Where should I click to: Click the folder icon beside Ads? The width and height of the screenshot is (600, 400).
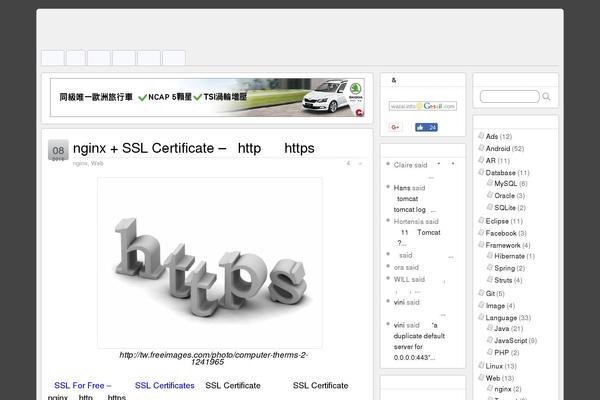[481, 135]
